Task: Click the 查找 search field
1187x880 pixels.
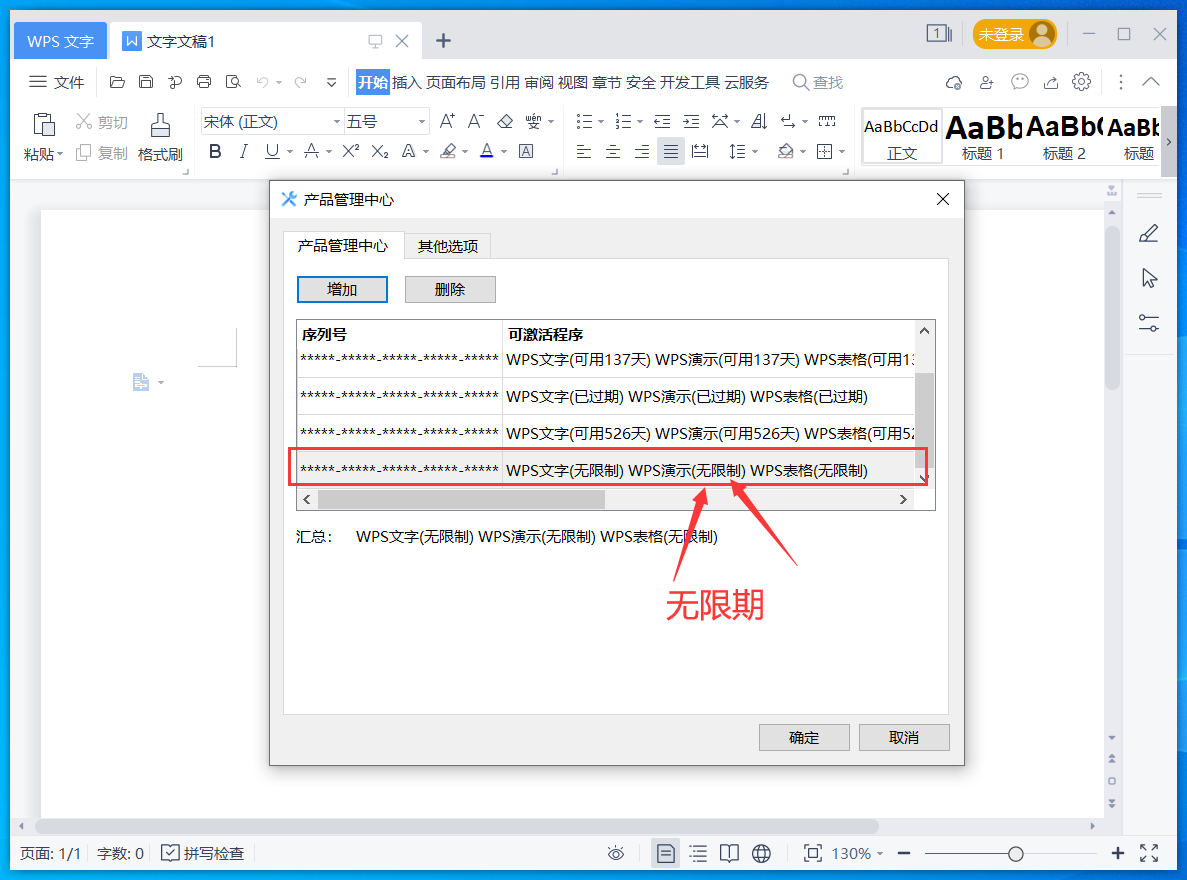Action: 818,82
